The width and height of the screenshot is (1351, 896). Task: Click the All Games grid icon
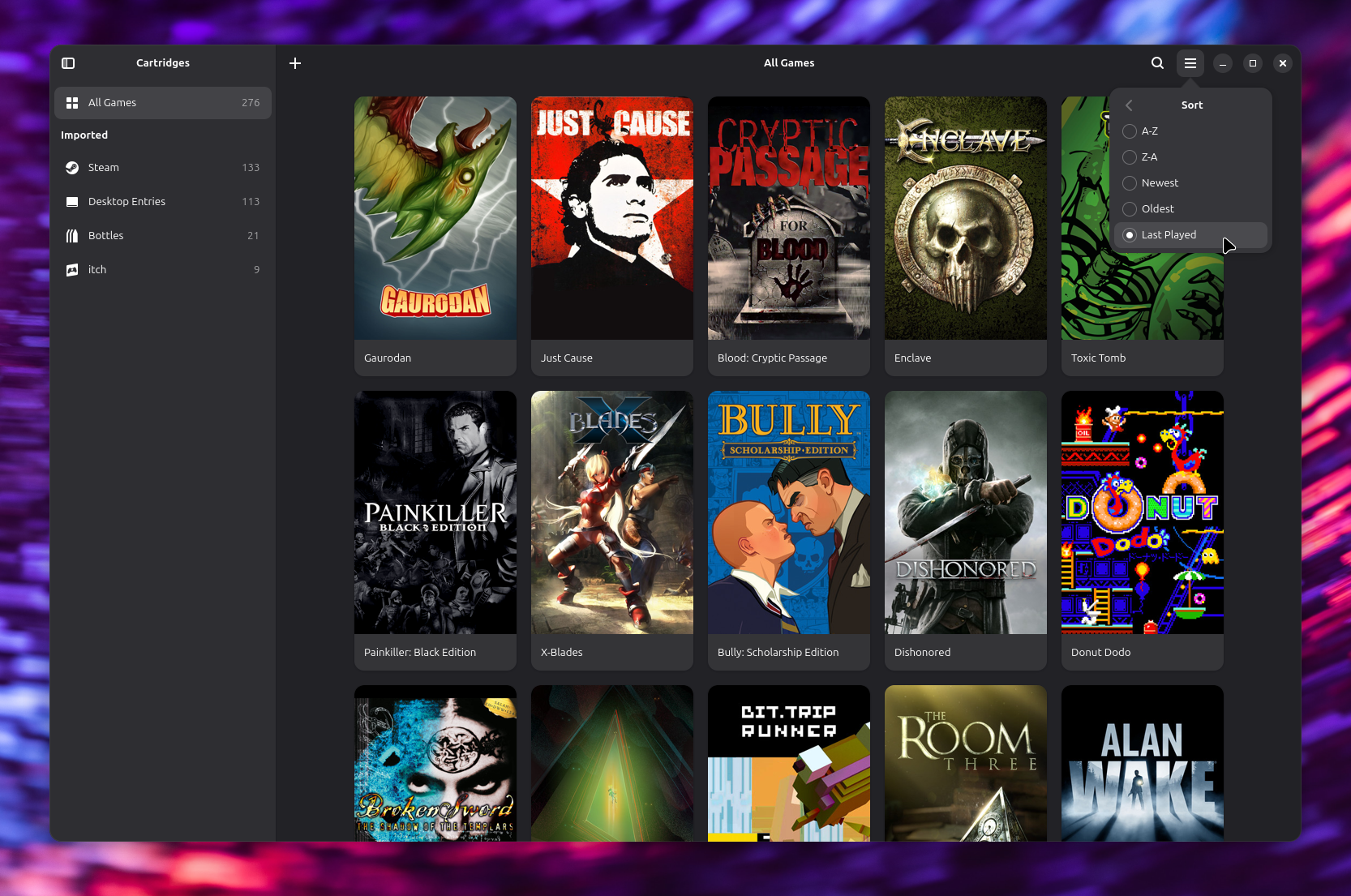coord(72,103)
